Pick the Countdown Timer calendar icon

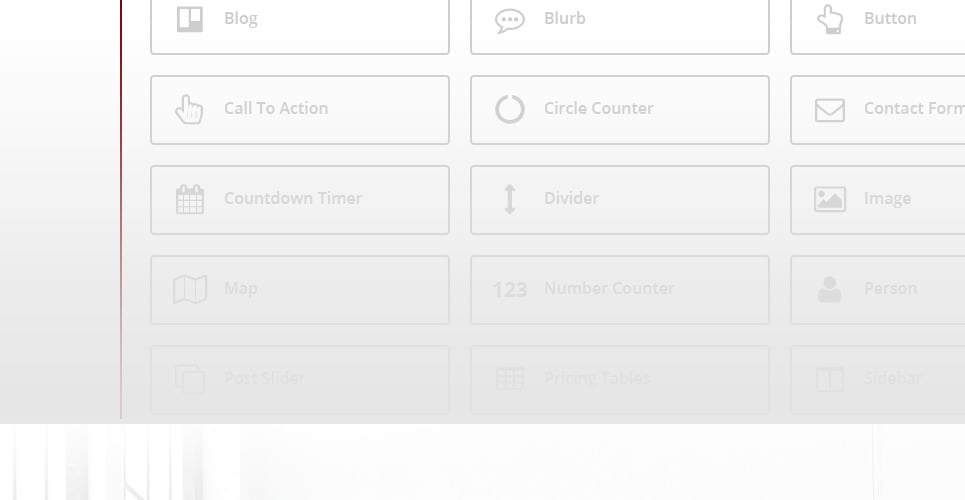click(x=190, y=199)
